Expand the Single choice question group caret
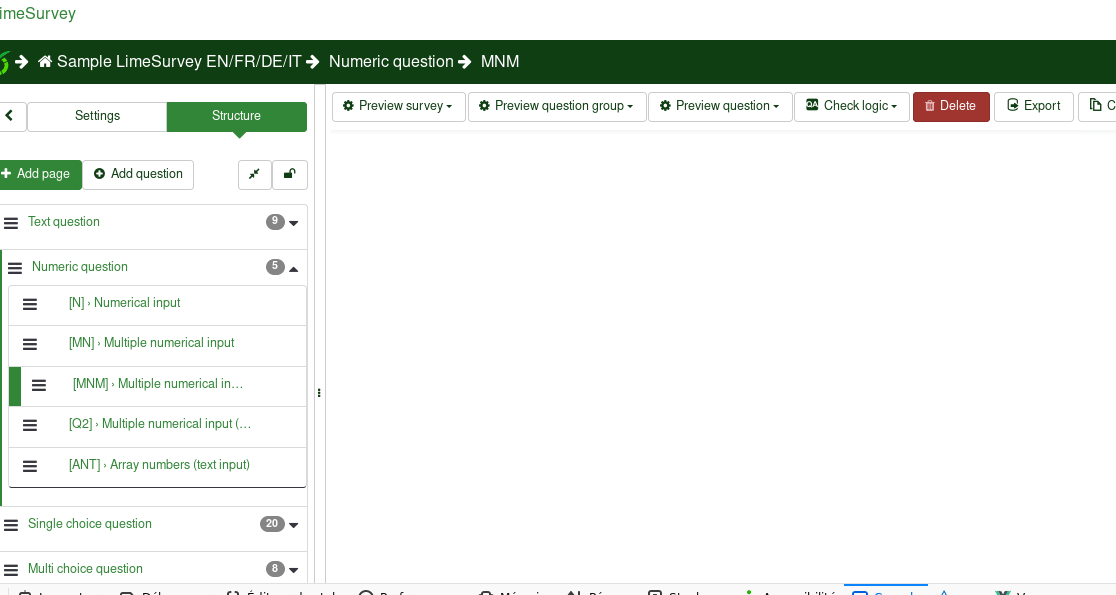1116x595 pixels. pyautogui.click(x=293, y=525)
